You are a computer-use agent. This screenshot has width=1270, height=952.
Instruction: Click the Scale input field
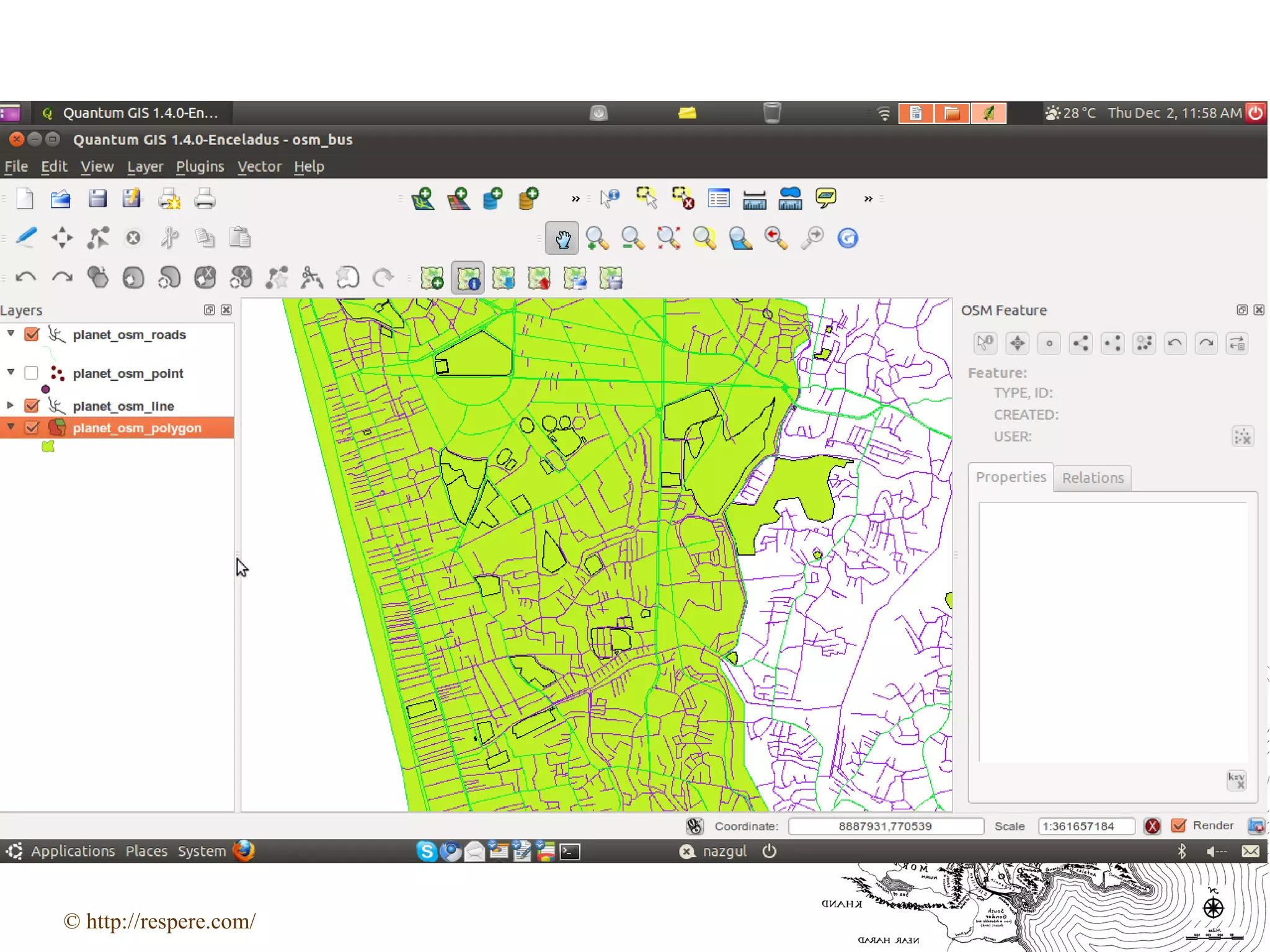tap(1085, 826)
